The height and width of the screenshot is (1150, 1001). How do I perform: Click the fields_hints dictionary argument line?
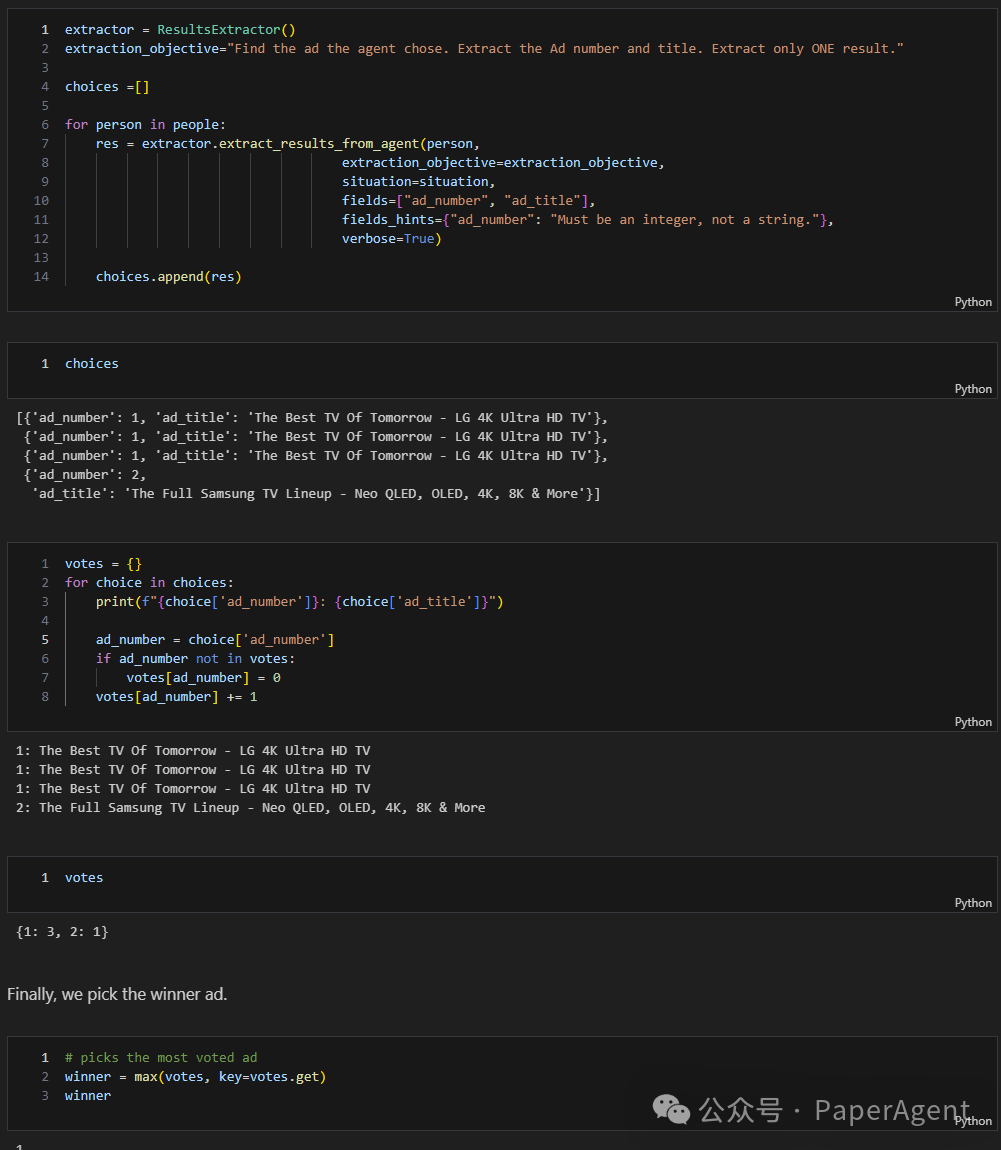(587, 220)
